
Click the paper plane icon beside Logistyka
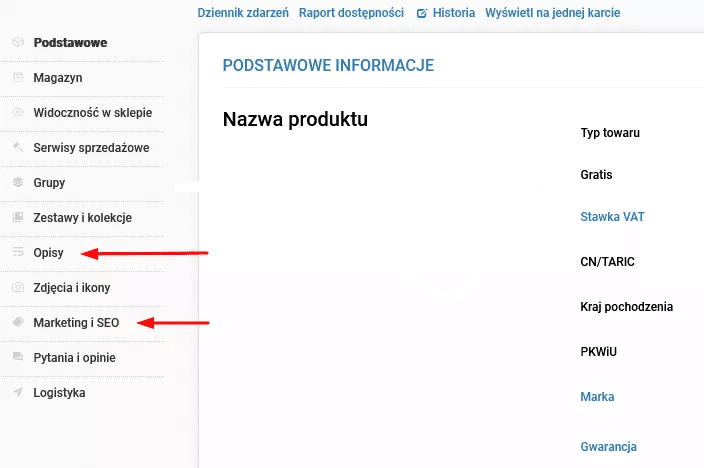18,392
